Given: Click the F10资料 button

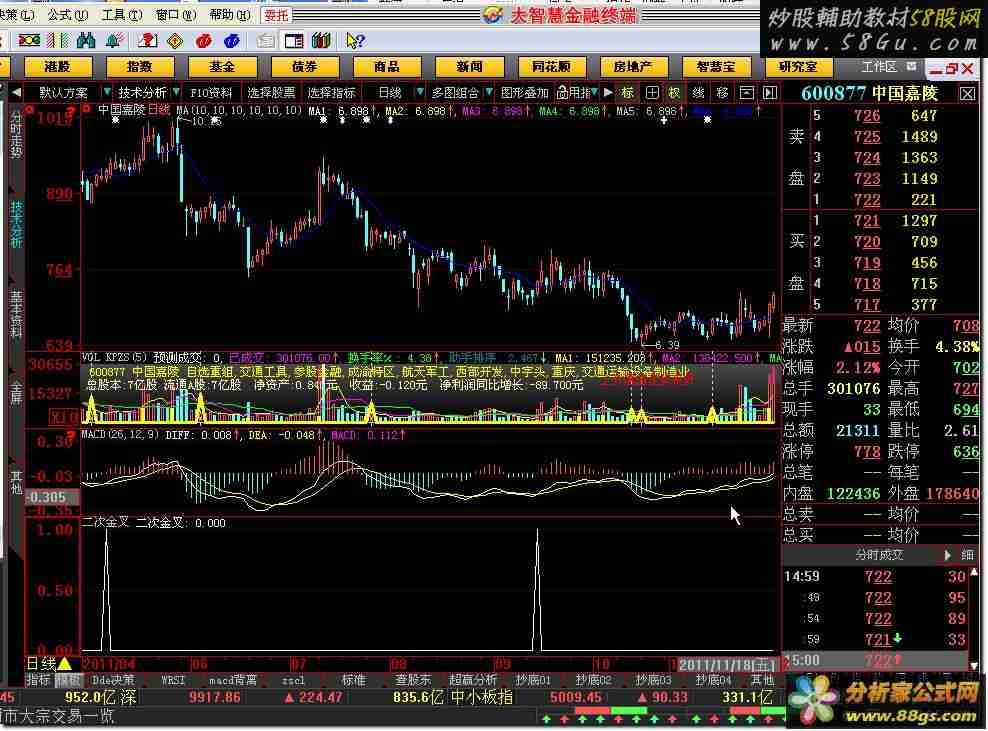Looking at the screenshot, I should tap(211, 93).
